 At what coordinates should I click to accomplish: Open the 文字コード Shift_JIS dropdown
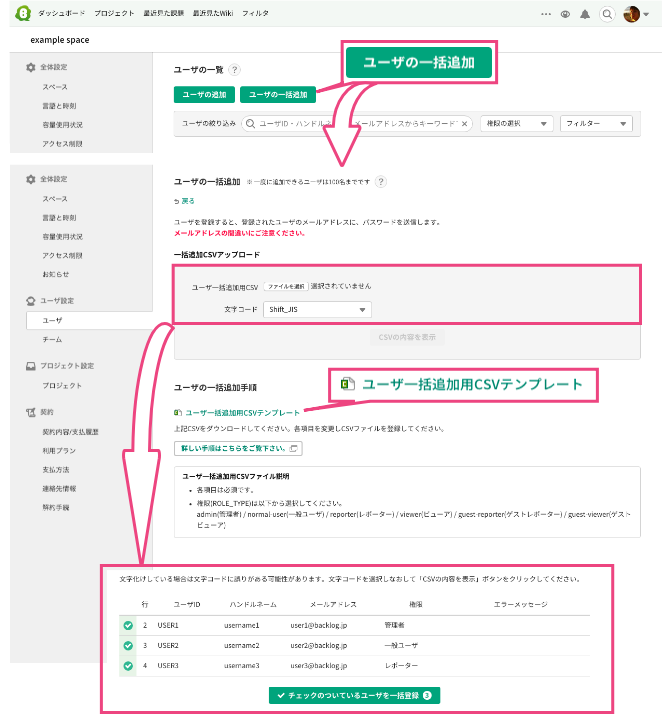[317, 310]
